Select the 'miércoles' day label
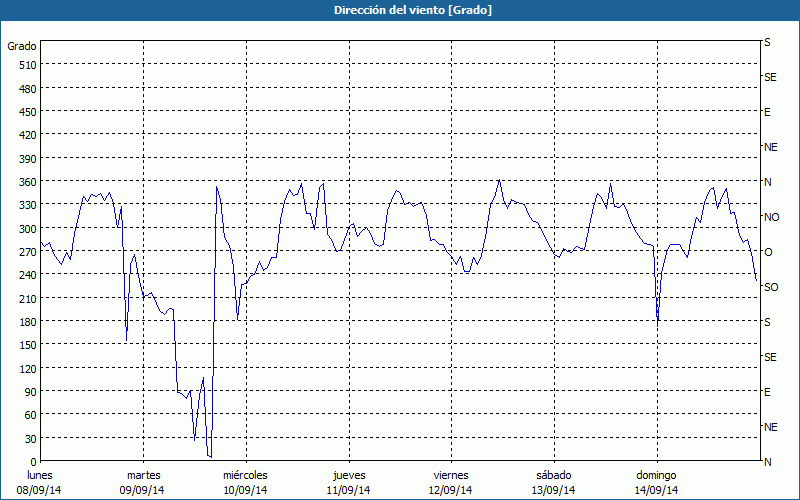The image size is (800, 500). (245, 475)
